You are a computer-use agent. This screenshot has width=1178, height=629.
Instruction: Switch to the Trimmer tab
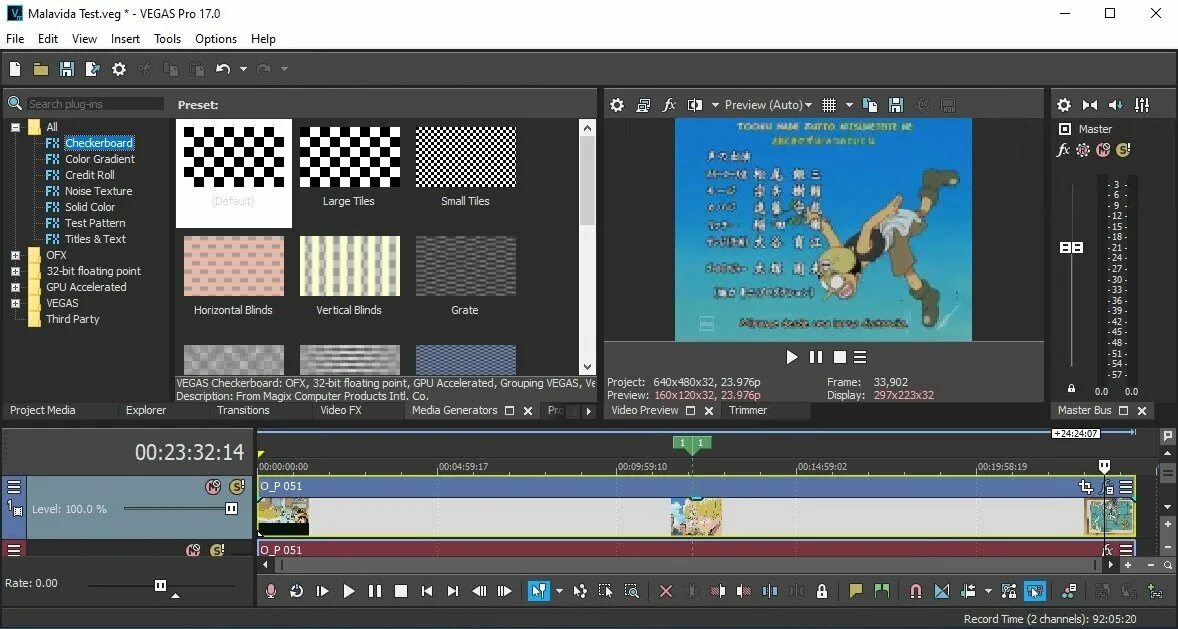click(748, 410)
